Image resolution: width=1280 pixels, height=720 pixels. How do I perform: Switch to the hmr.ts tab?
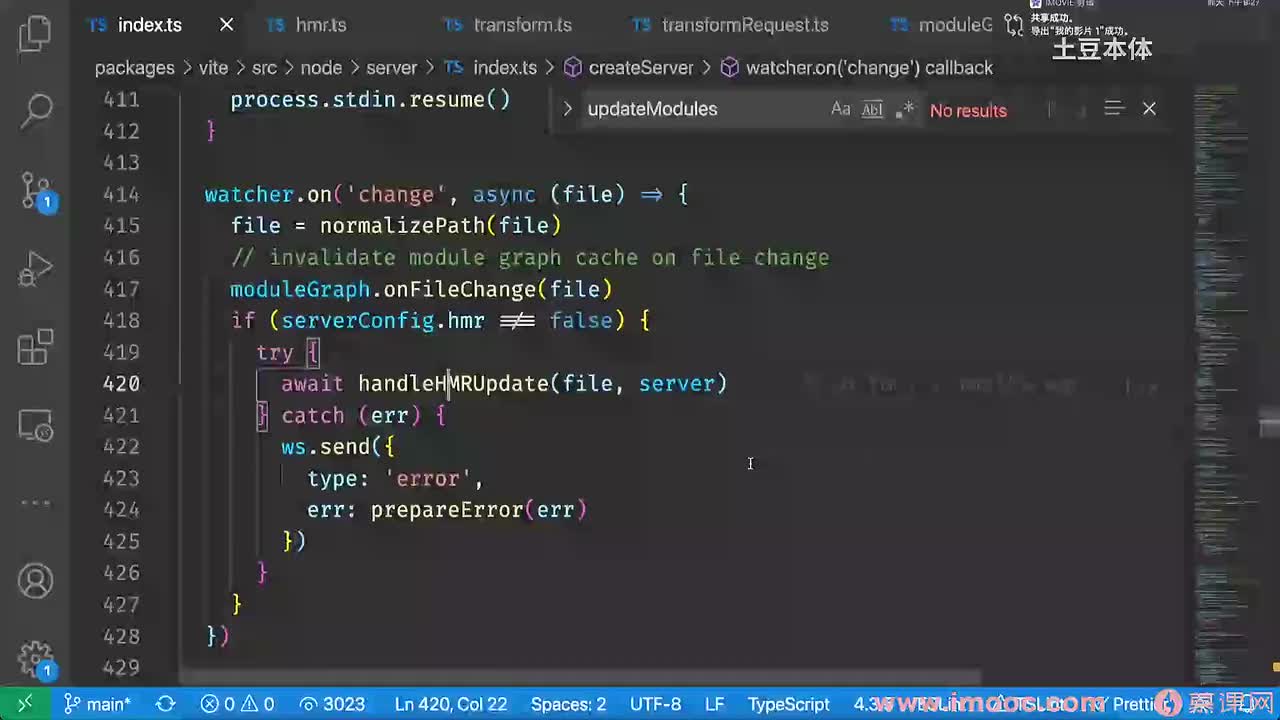[x=320, y=25]
